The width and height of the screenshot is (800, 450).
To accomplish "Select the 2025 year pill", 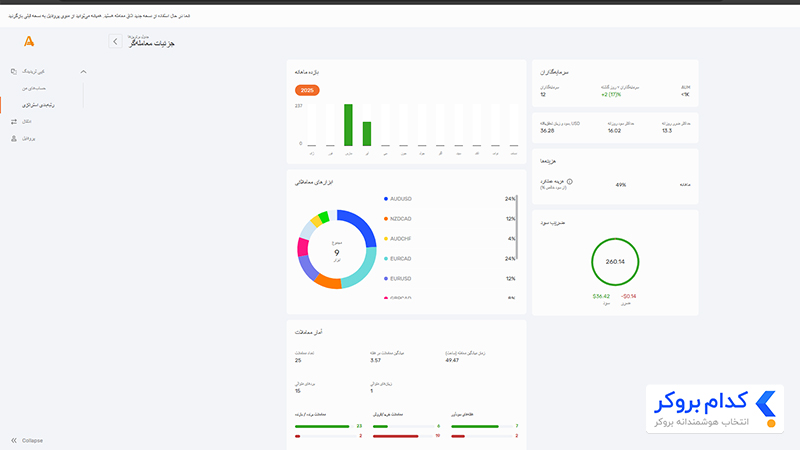I will (307, 90).
